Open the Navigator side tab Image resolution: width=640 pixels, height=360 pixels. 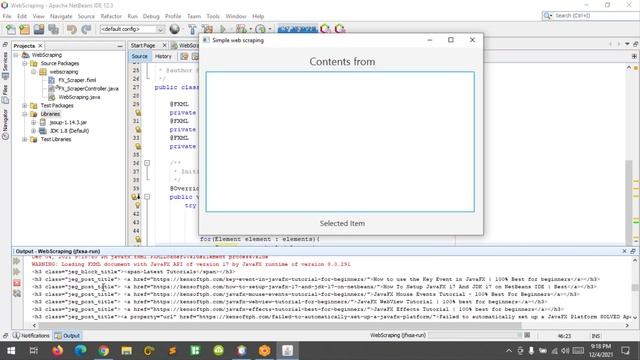tap(5, 124)
